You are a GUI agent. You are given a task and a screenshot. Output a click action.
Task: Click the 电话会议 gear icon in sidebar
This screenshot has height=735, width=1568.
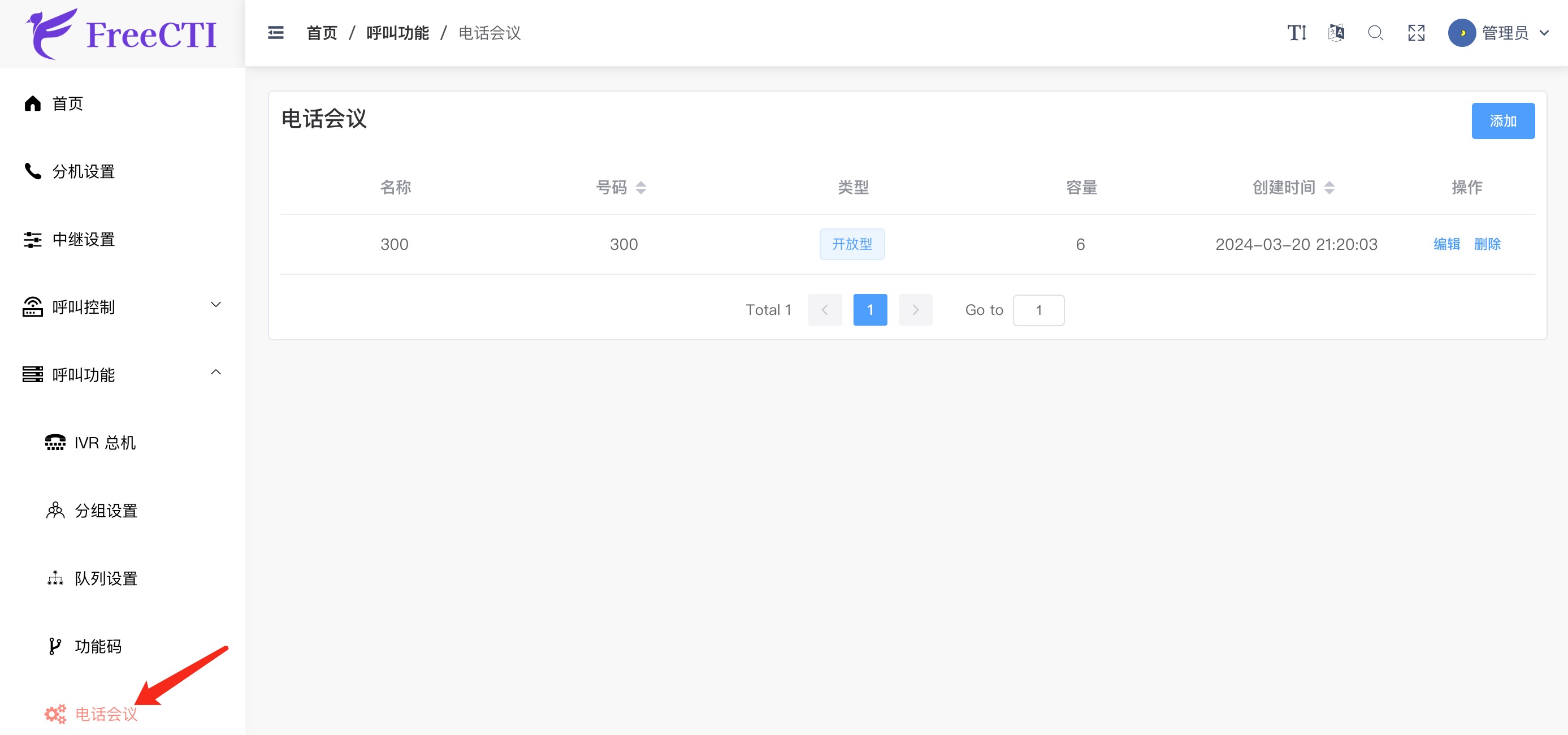tap(54, 713)
